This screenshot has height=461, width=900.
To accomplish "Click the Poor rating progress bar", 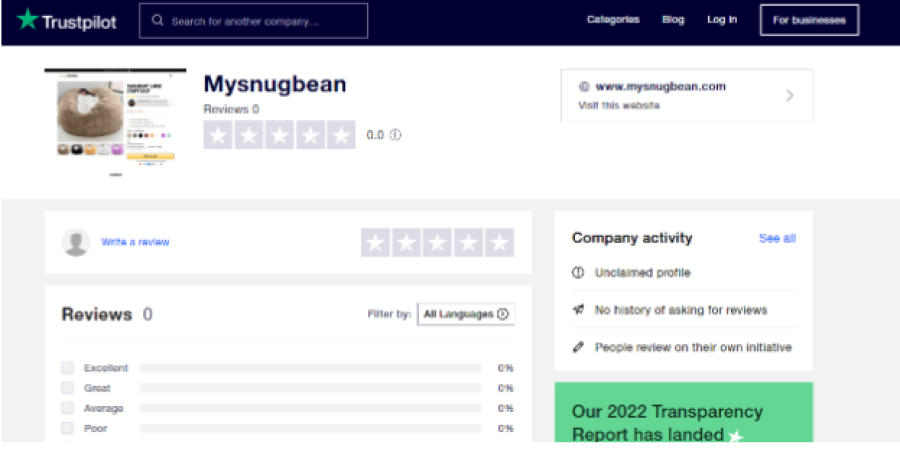I will pyautogui.click(x=311, y=428).
